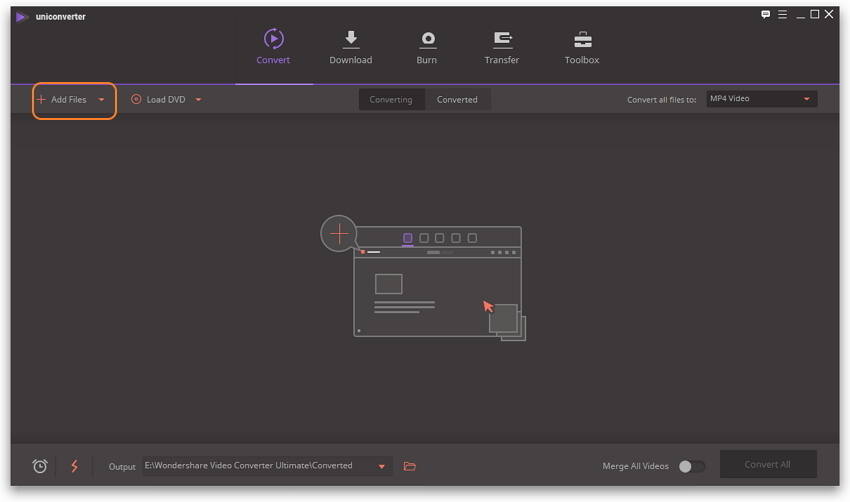The width and height of the screenshot is (850, 502).
Task: Open the schedule task alarm clock icon
Action: tap(40, 466)
